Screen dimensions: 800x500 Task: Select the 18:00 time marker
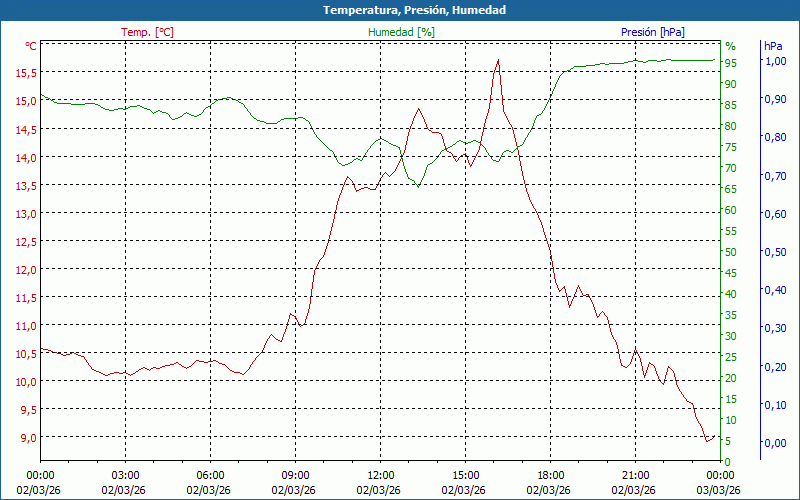(550, 475)
